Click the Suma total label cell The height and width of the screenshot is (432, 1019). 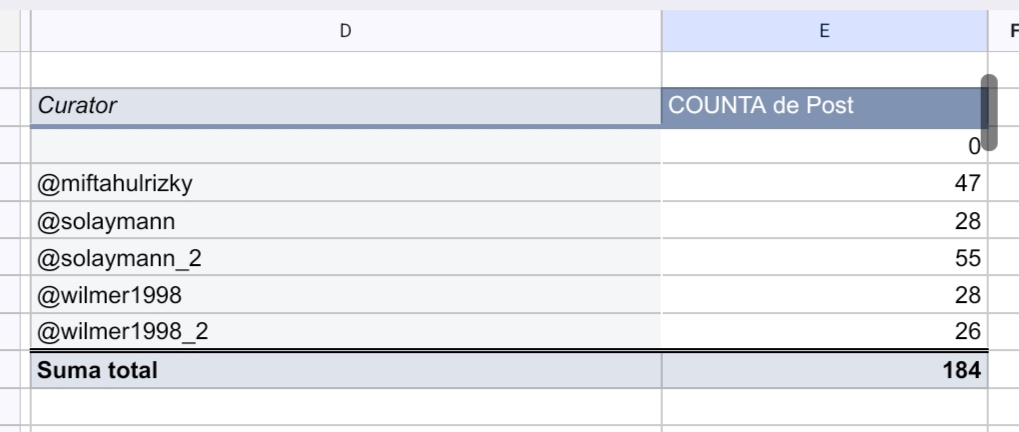click(x=346, y=370)
